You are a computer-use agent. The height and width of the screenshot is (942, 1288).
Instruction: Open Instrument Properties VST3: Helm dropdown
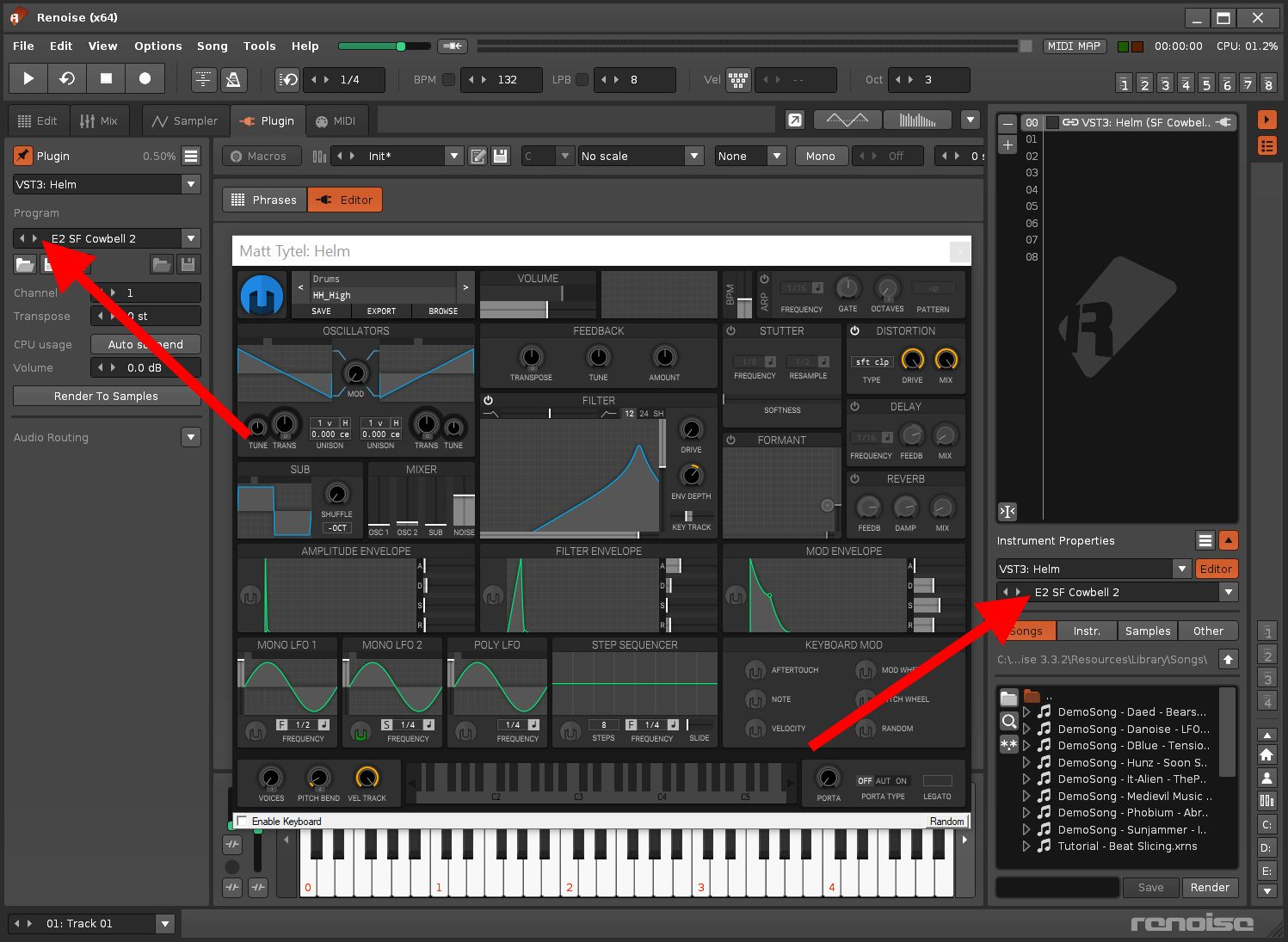(1093, 569)
